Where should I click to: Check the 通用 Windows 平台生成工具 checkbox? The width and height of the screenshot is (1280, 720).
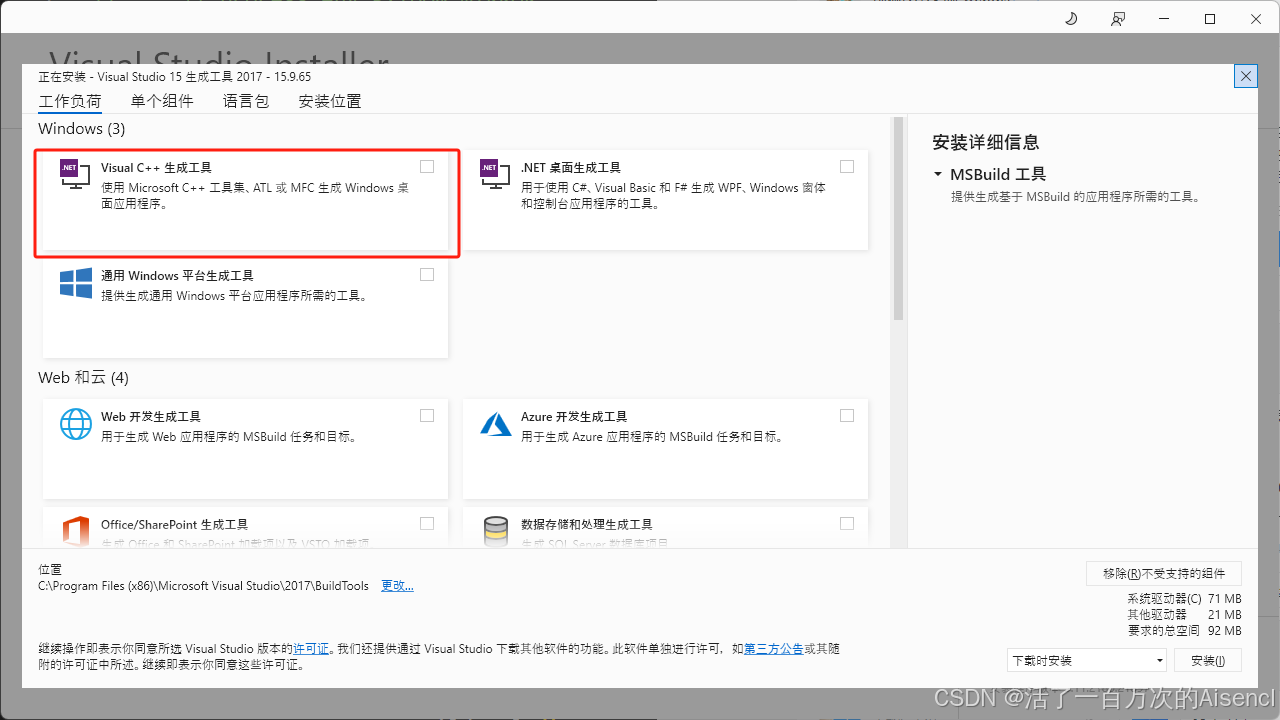click(x=427, y=274)
